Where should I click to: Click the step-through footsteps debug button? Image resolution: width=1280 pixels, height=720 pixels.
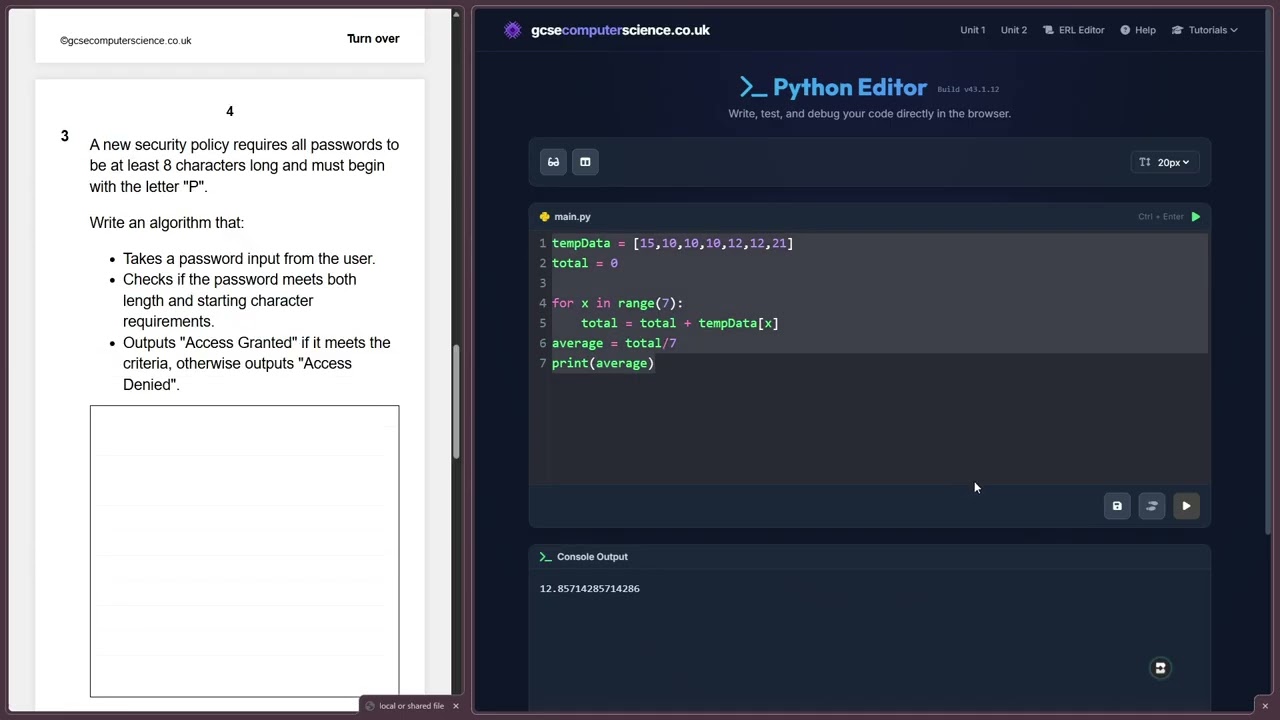[x=1151, y=506]
